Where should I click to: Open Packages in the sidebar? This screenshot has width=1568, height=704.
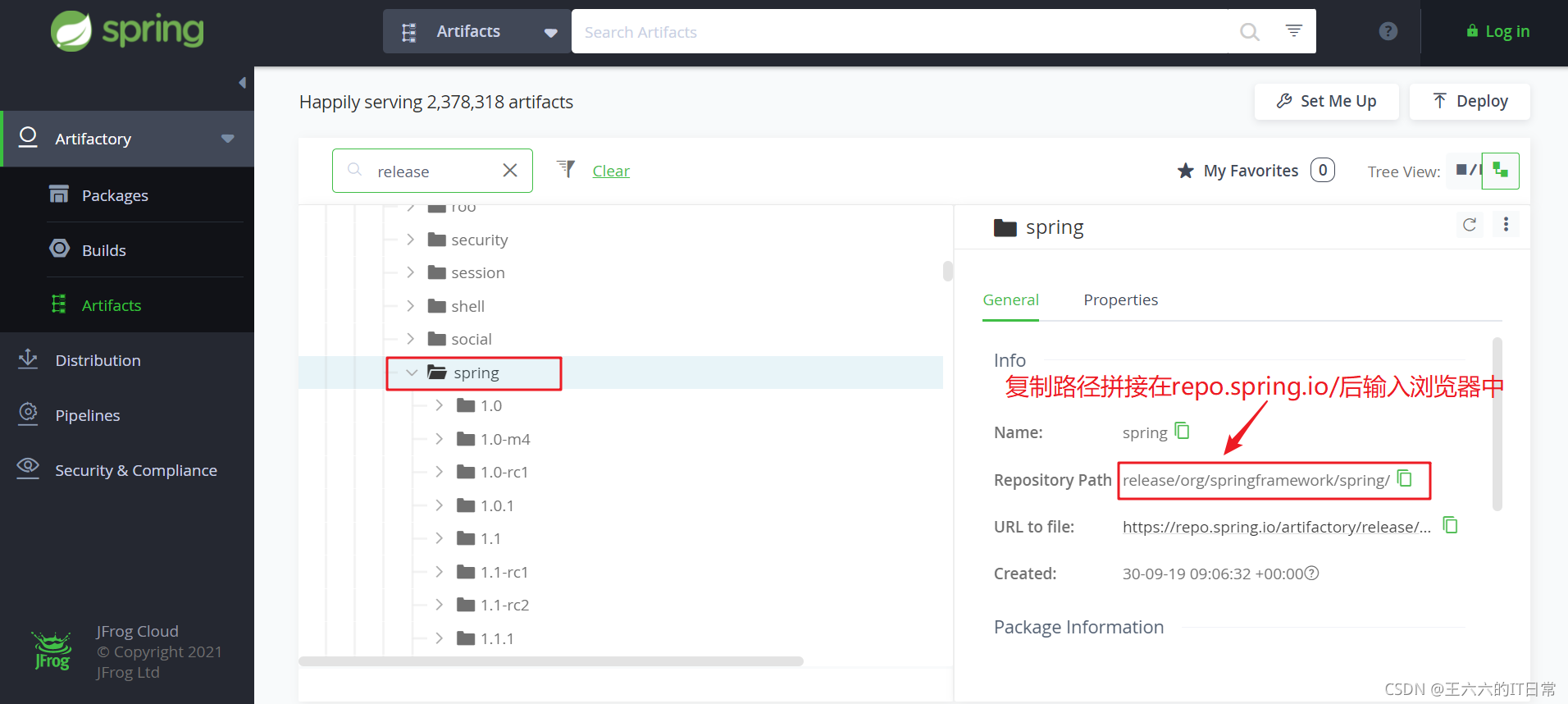pos(115,195)
